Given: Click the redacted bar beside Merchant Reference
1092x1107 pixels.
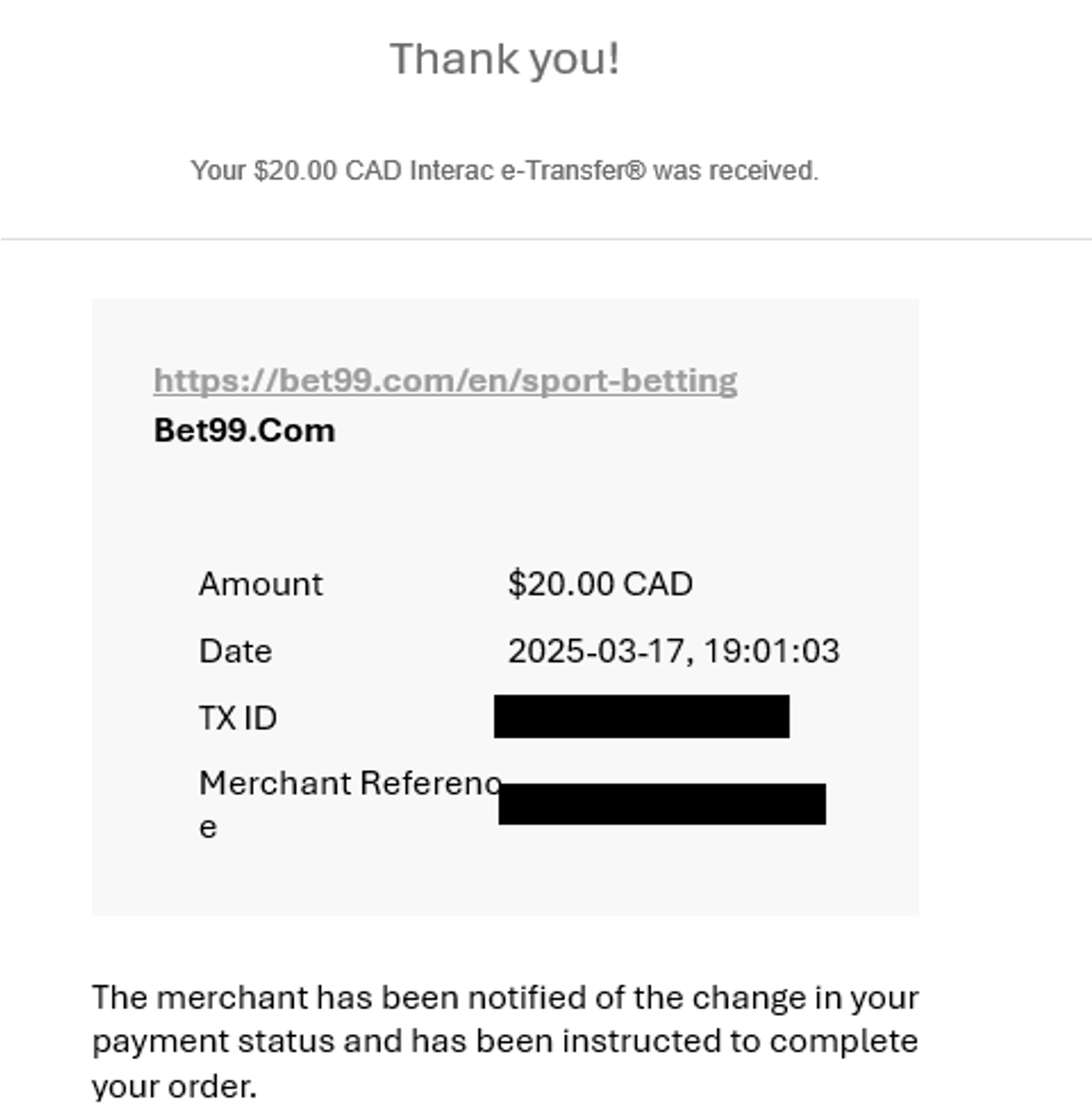Looking at the screenshot, I should tap(662, 804).
